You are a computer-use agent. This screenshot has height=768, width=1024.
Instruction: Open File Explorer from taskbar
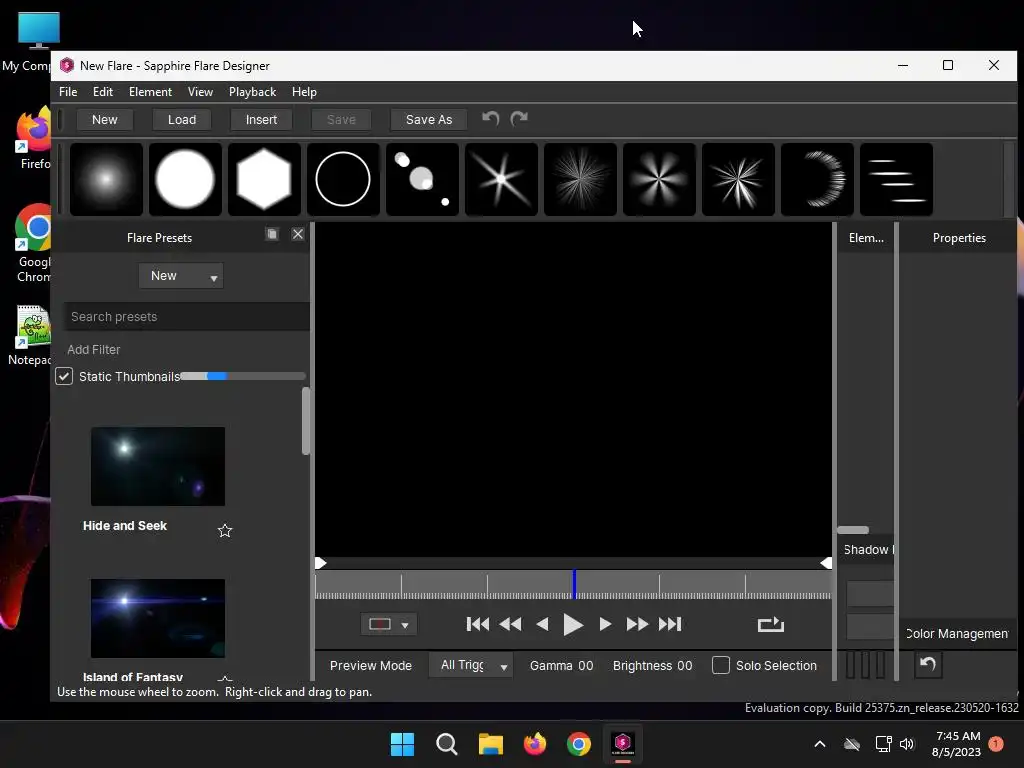[x=490, y=744]
